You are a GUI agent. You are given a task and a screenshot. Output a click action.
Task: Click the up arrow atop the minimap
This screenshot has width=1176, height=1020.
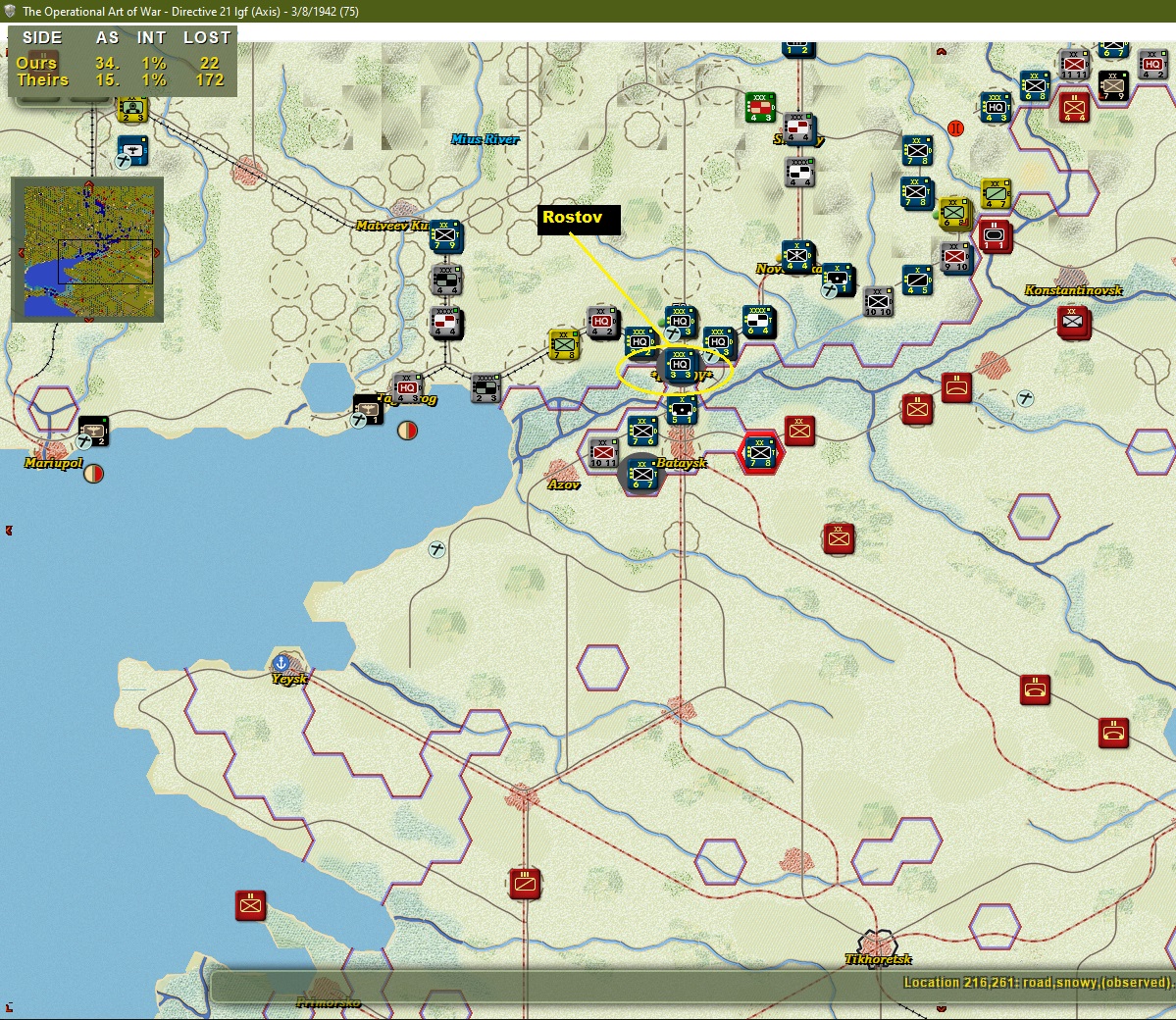(89, 183)
